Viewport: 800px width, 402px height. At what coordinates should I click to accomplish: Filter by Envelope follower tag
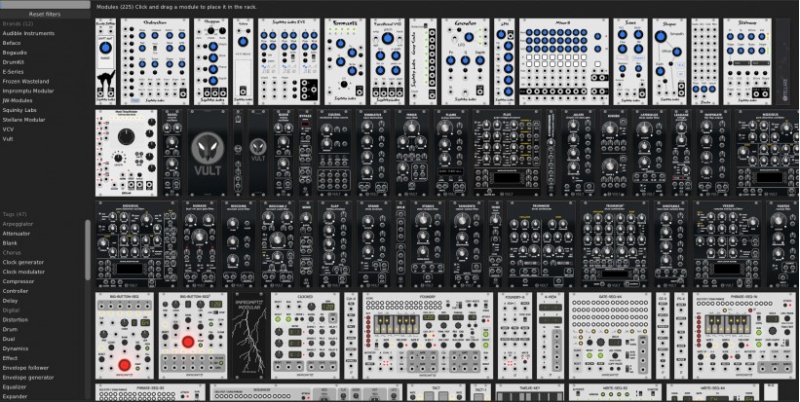[x=26, y=368]
